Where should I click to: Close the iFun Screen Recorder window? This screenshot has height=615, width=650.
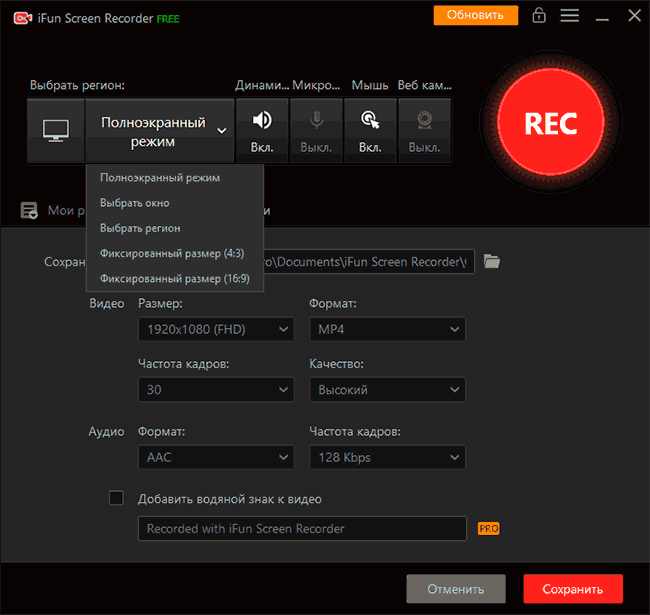(x=634, y=16)
